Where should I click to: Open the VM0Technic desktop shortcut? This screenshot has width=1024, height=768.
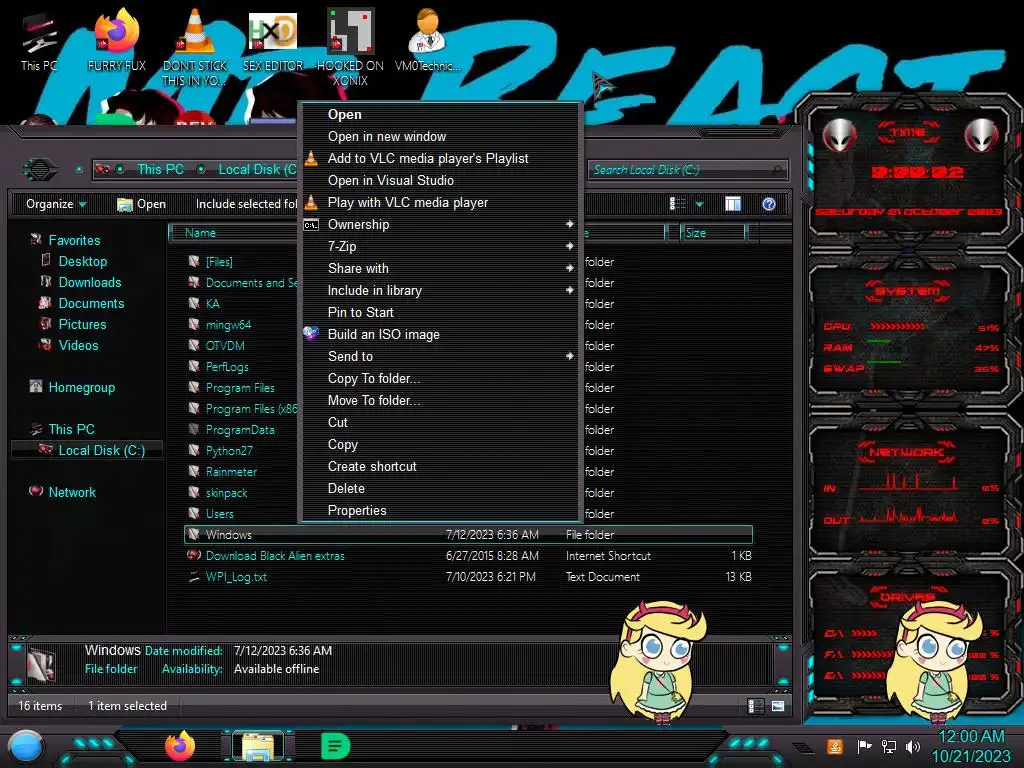[x=427, y=40]
